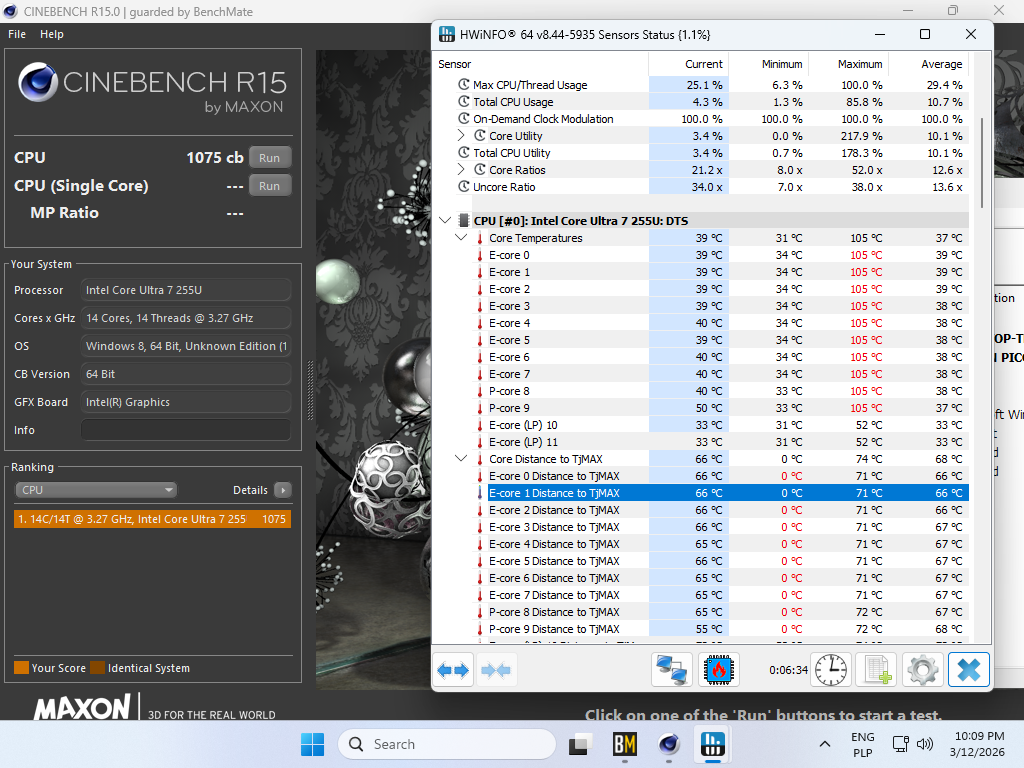Open HWiNFO remote network monitors icon

click(x=672, y=670)
